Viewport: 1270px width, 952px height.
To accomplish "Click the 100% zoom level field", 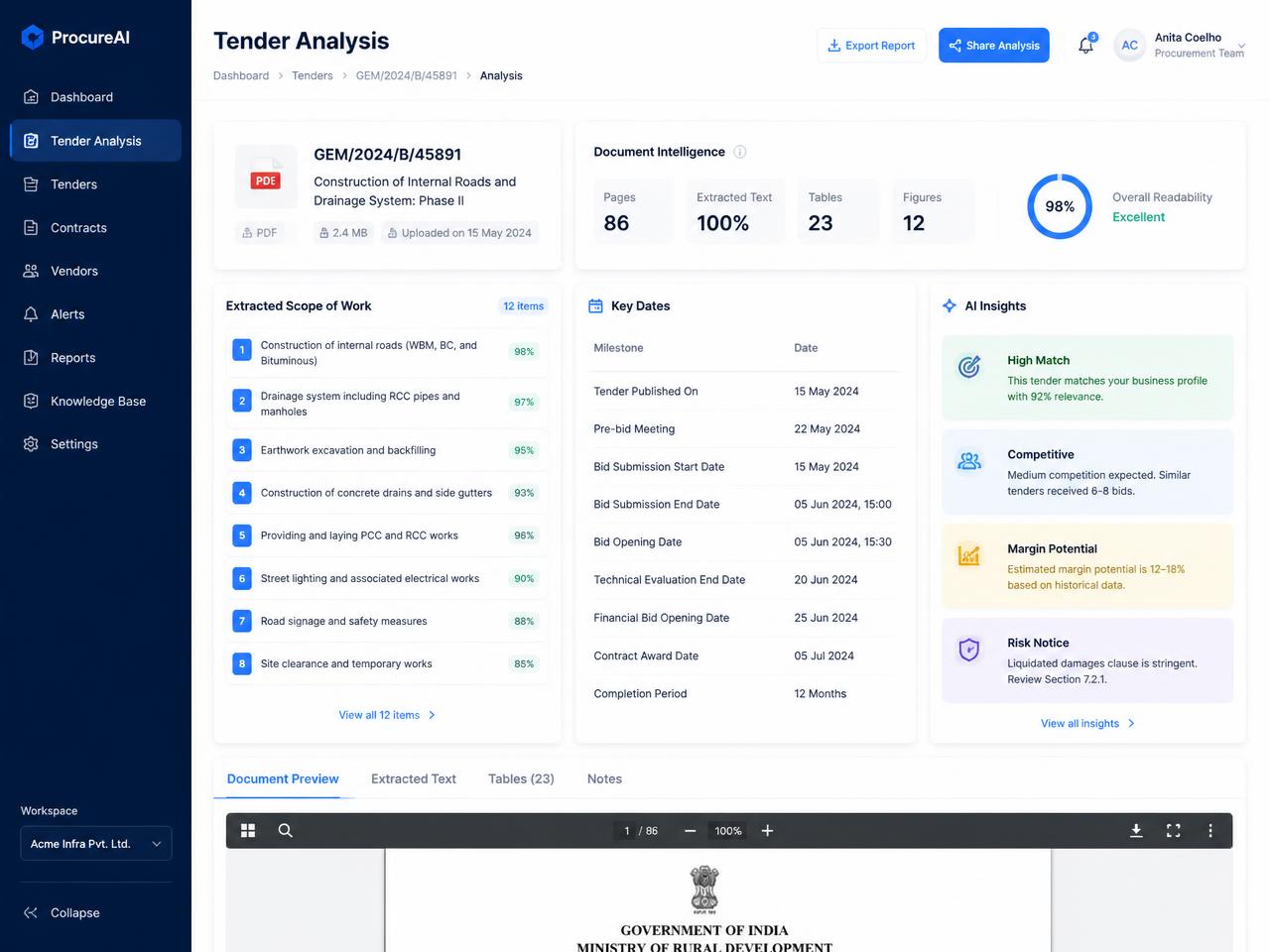I will coord(728,831).
